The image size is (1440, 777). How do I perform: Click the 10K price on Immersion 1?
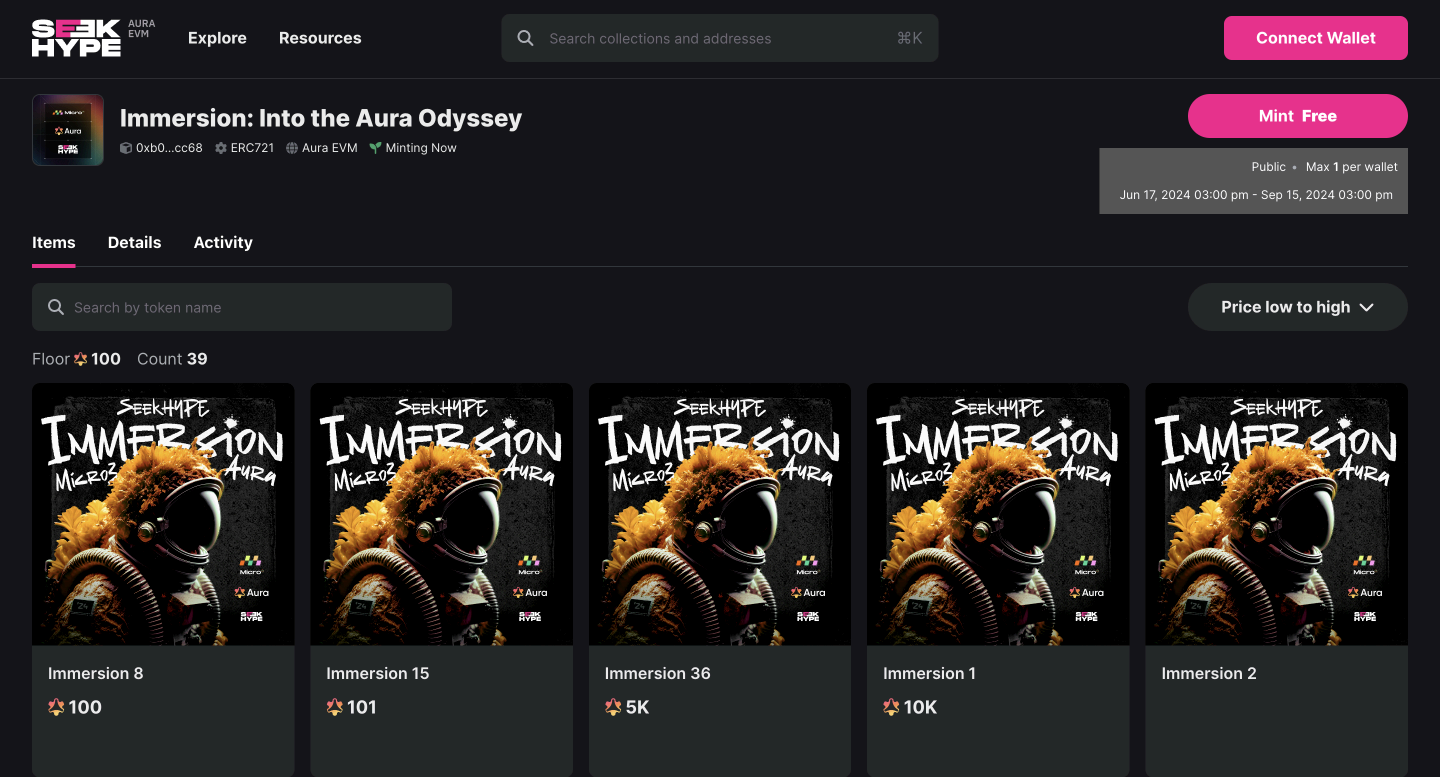pyautogui.click(x=921, y=707)
